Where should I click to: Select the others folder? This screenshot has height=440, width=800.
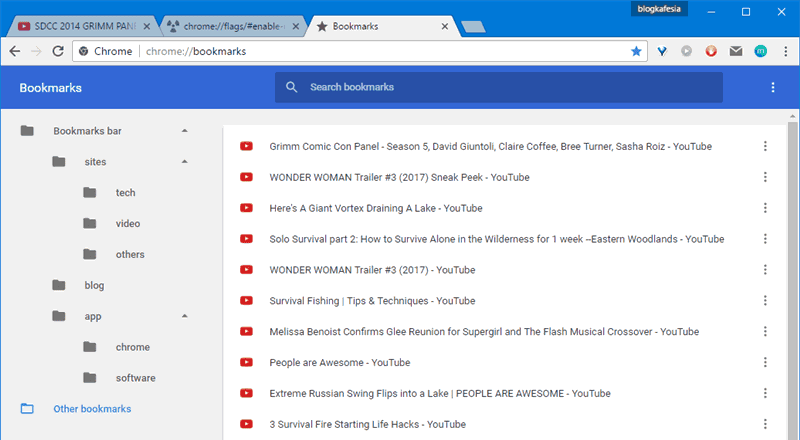[x=130, y=255]
